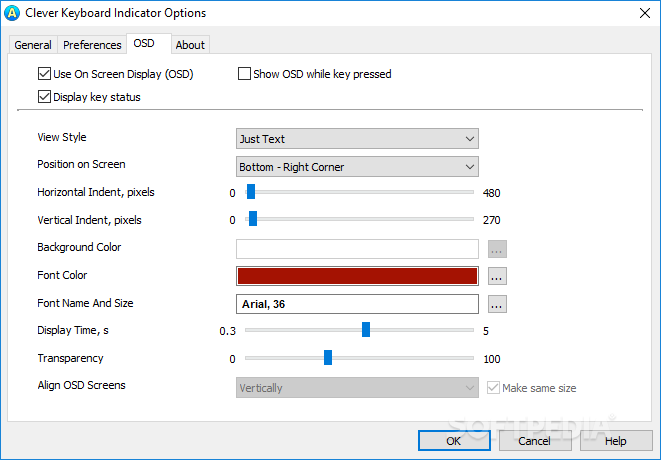Open the Align OSD Screens dropdown
Image resolution: width=661 pixels, height=460 pixels.
357,387
